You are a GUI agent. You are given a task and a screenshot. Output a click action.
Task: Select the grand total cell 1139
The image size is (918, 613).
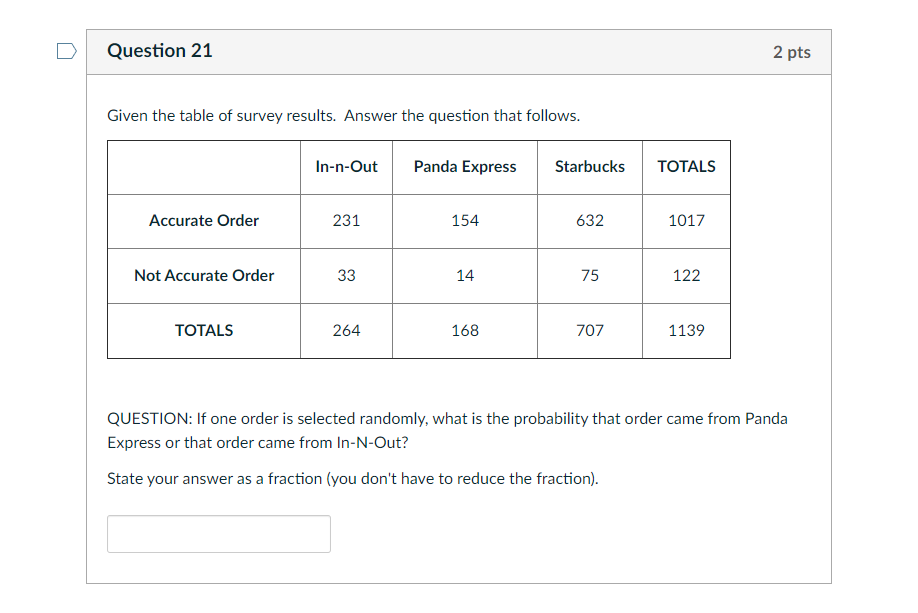686,330
